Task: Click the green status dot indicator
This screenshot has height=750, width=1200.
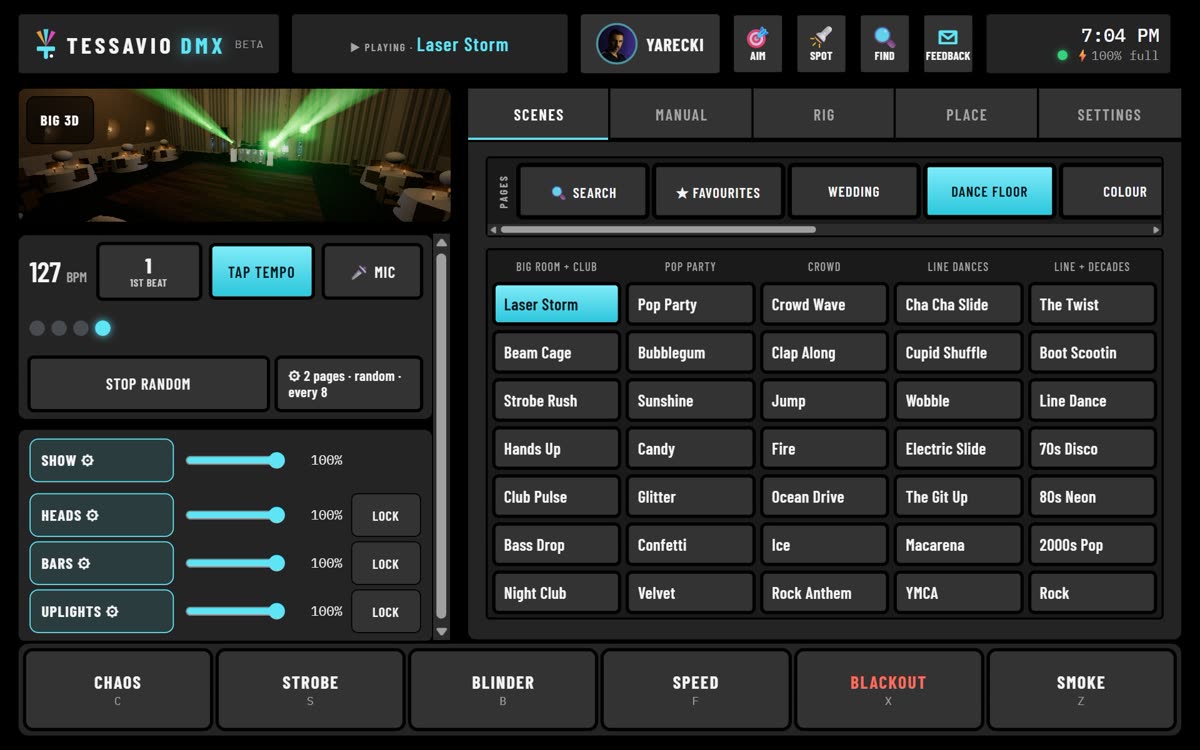Action: (x=1062, y=56)
